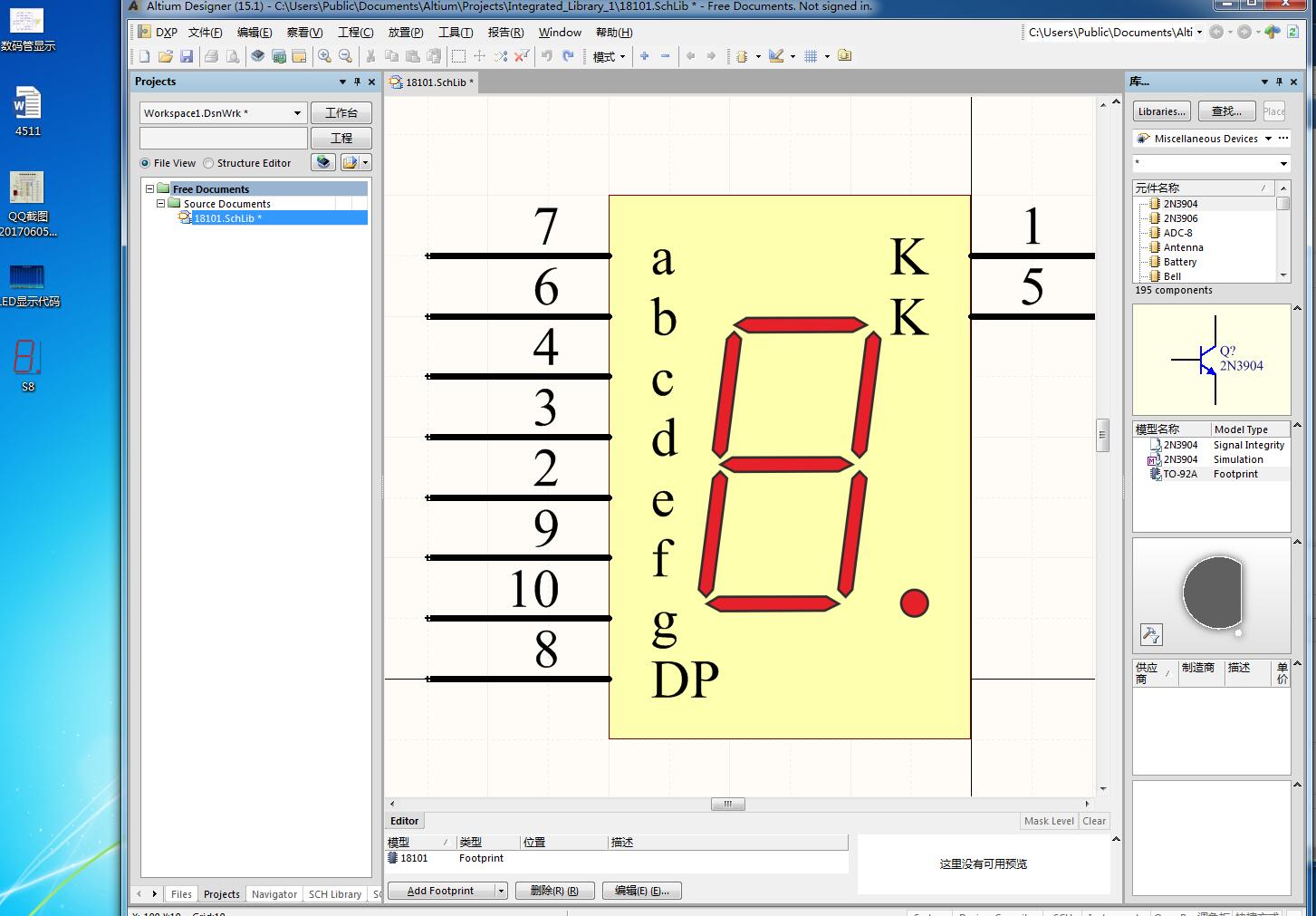Open the 工具(T) menu

click(456, 32)
